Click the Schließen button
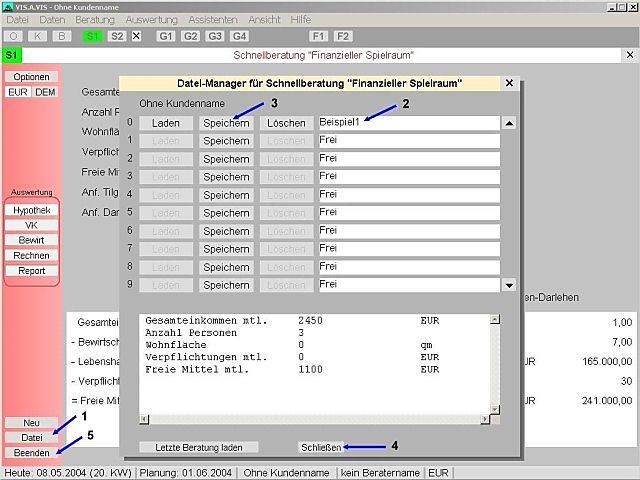 pyautogui.click(x=321, y=447)
